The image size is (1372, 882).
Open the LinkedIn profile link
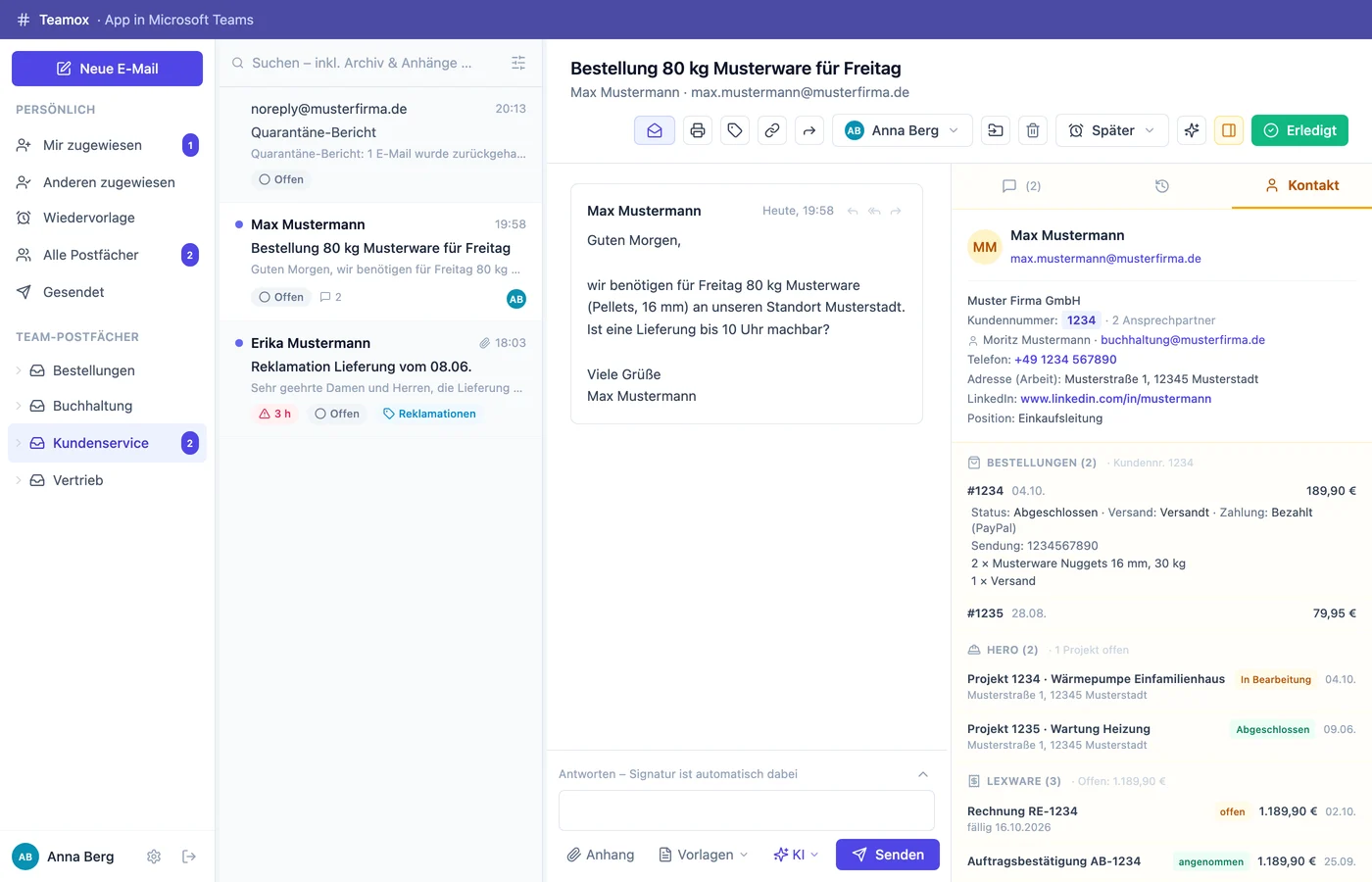coord(1116,399)
